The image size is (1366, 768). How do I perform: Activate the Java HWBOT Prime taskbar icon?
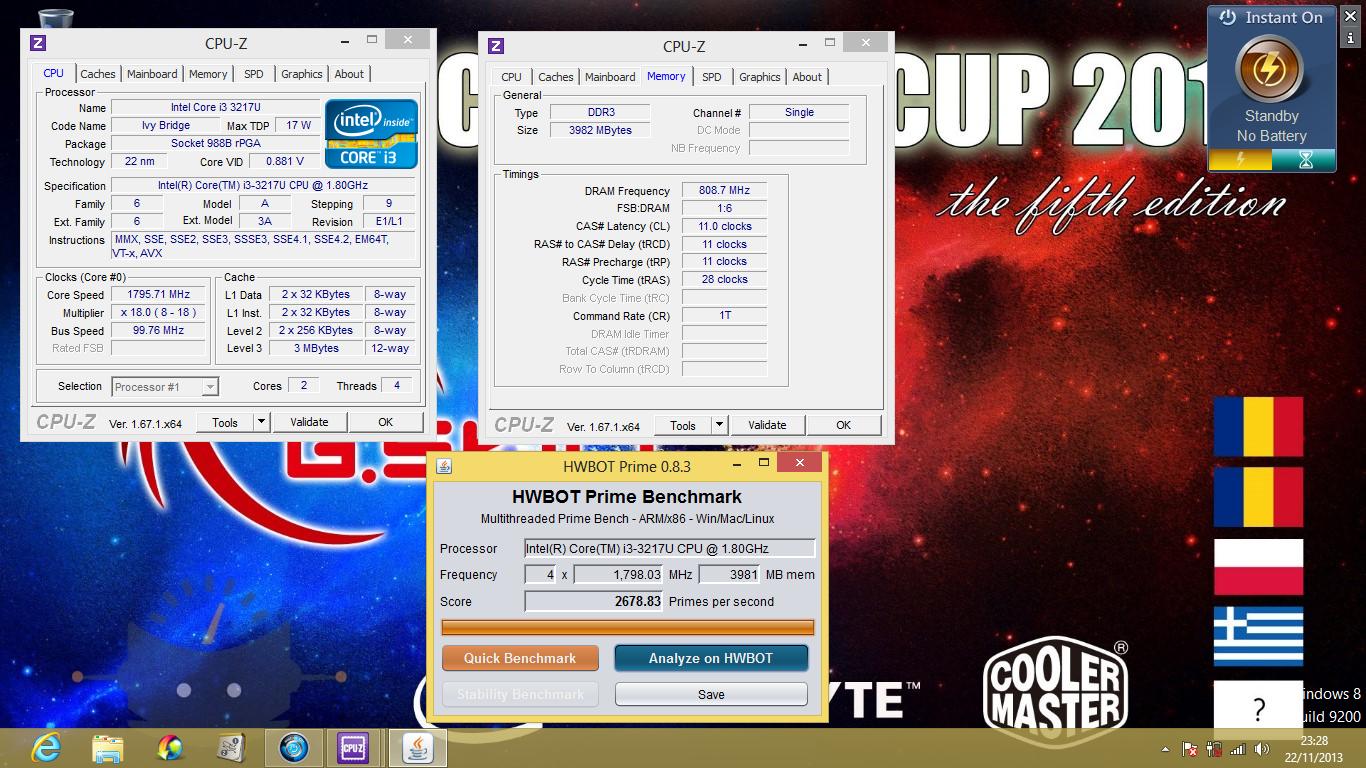pyautogui.click(x=418, y=747)
